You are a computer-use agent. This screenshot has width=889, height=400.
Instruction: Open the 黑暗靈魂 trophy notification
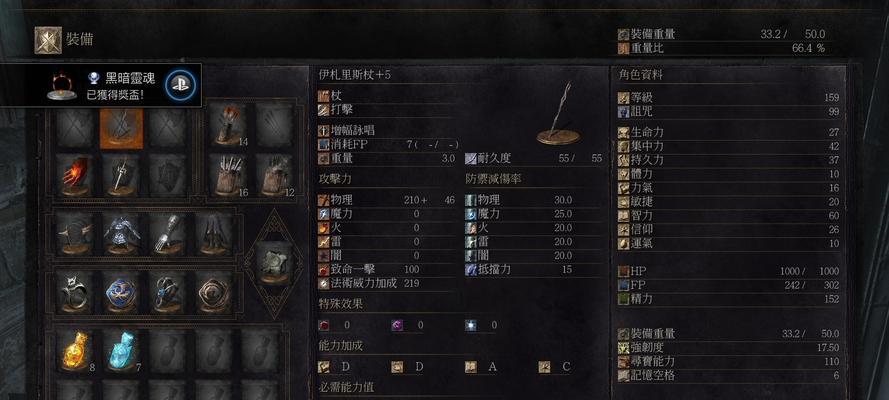[x=100, y=85]
